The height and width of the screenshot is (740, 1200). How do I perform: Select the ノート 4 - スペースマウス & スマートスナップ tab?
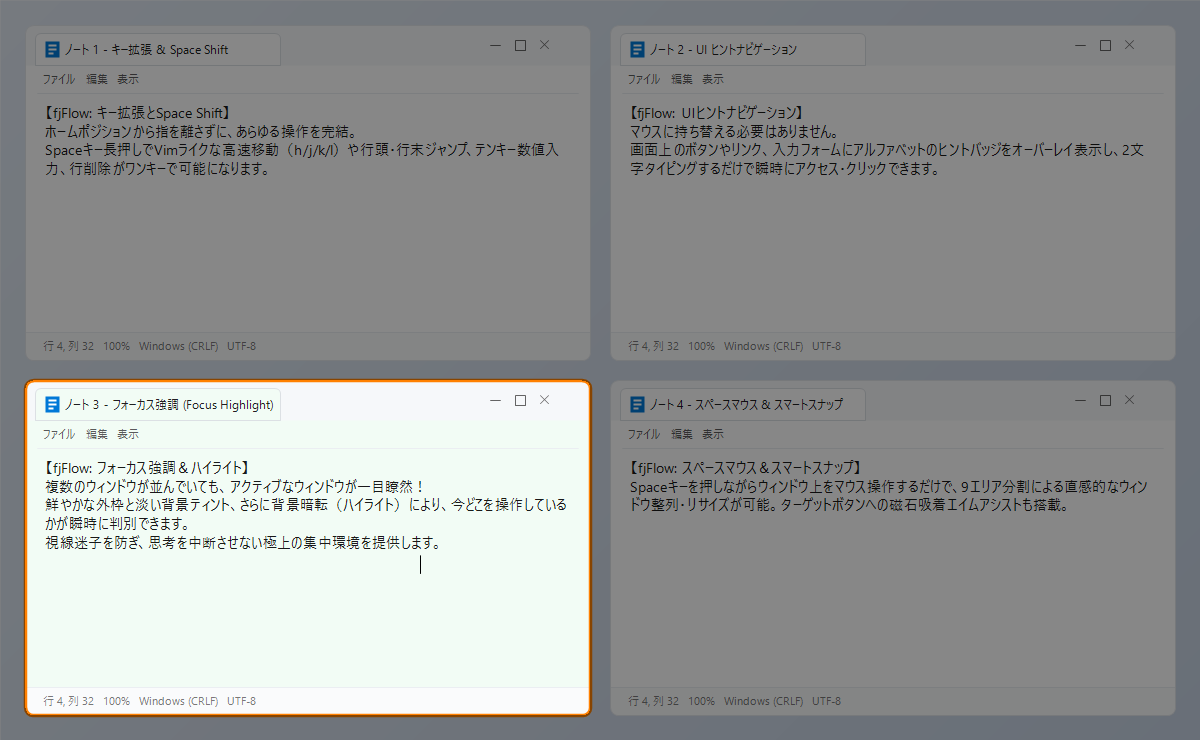click(x=743, y=405)
